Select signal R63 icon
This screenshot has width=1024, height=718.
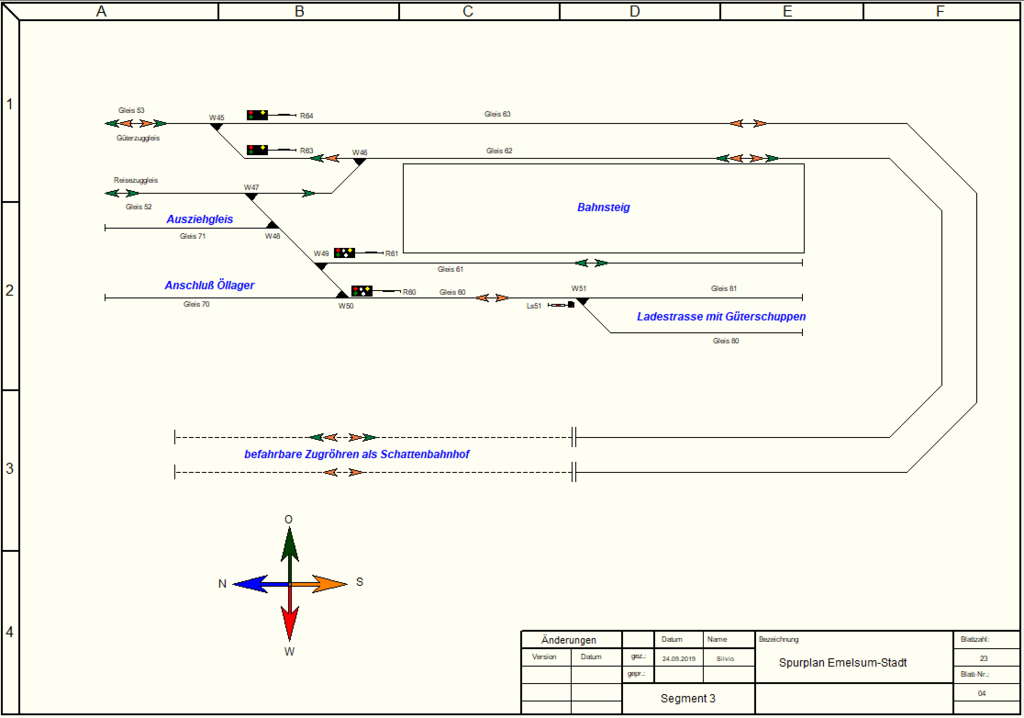258,150
